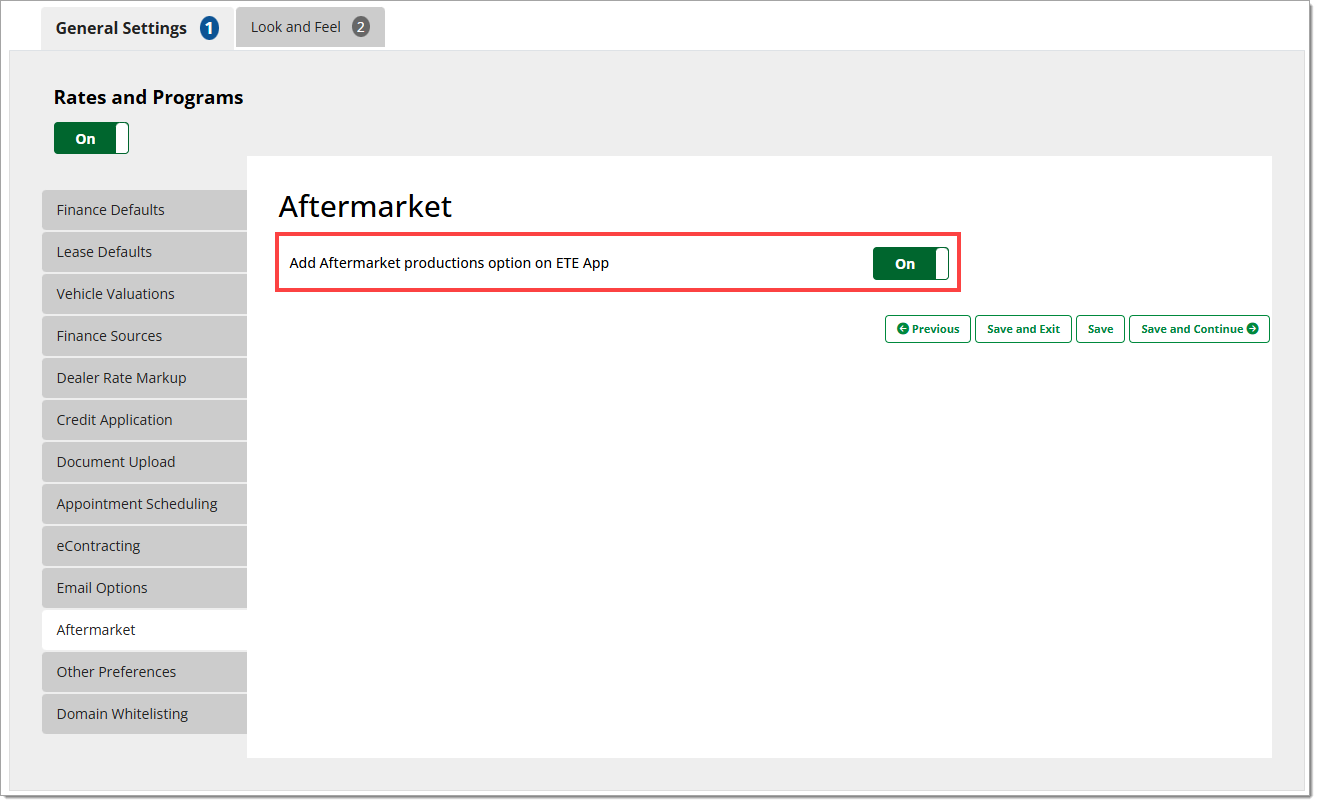This screenshot has width=1317, height=803.
Task: Click the General Settings step 1 badge
Action: 209,28
